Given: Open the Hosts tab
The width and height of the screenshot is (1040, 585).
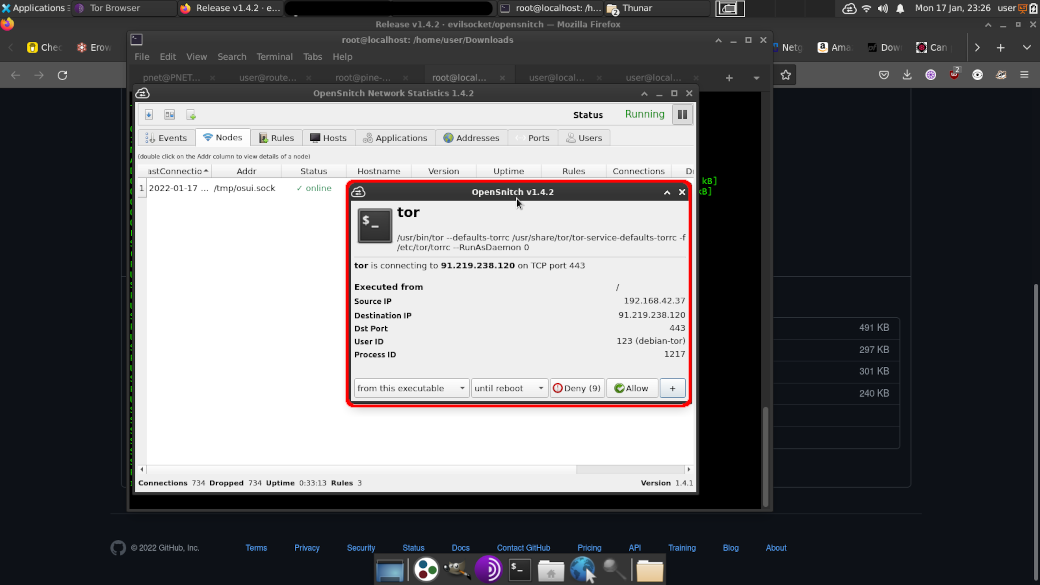Looking at the screenshot, I should 328,138.
